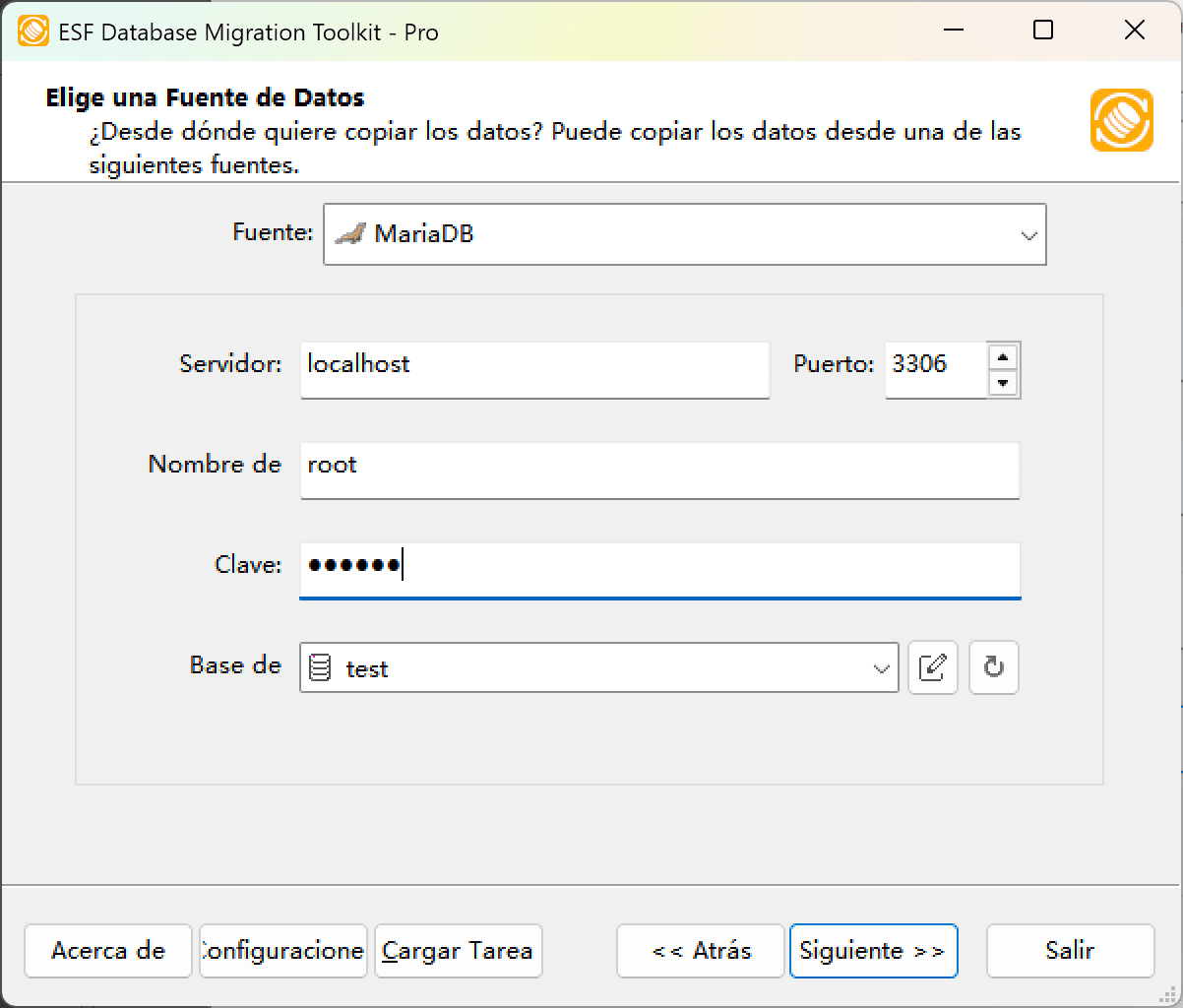The width and height of the screenshot is (1183, 1008).
Task: Click Cargar Tarea to load a task
Action: pos(458,951)
